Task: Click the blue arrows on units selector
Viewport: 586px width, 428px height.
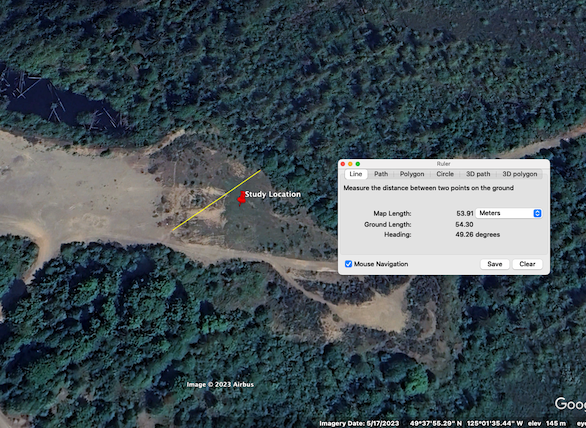Action: [537, 213]
